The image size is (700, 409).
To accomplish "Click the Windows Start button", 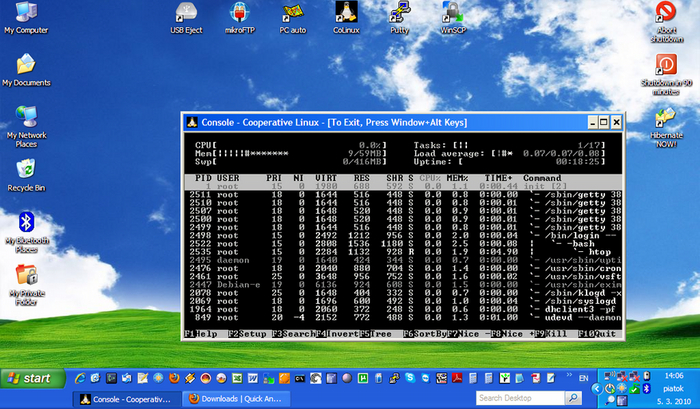I will click(x=30, y=379).
